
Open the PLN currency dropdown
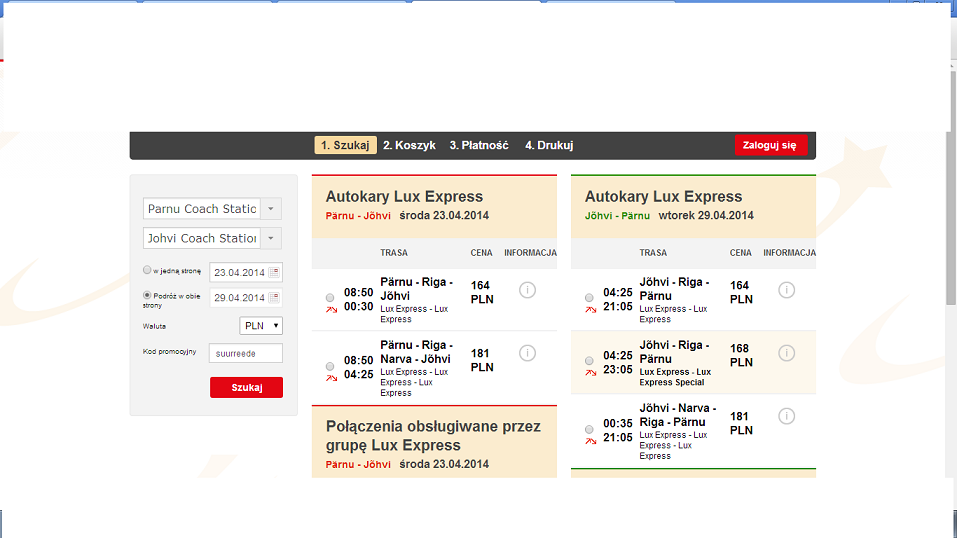pyautogui.click(x=261, y=326)
